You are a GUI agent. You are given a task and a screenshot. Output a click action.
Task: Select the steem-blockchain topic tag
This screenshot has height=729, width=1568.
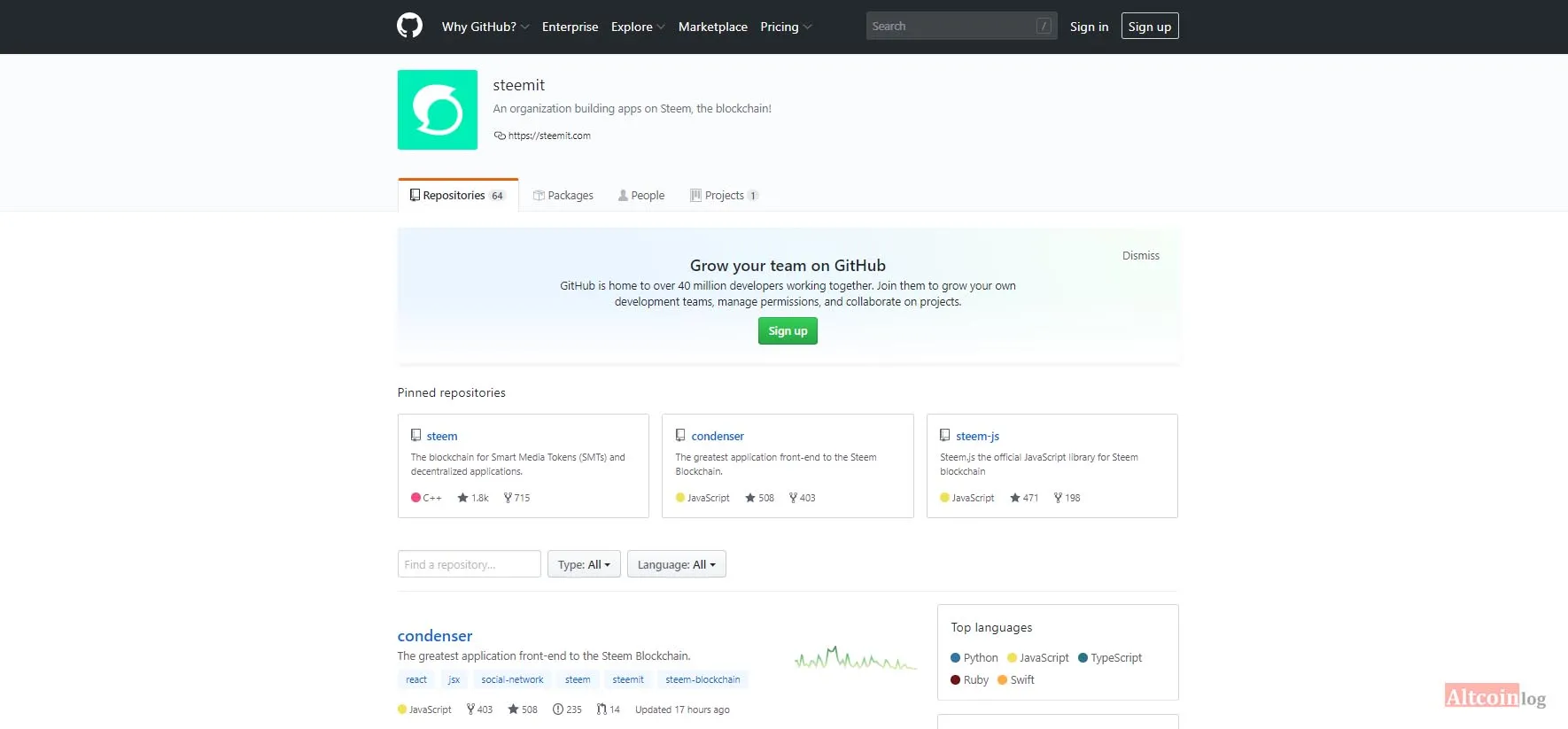702,679
